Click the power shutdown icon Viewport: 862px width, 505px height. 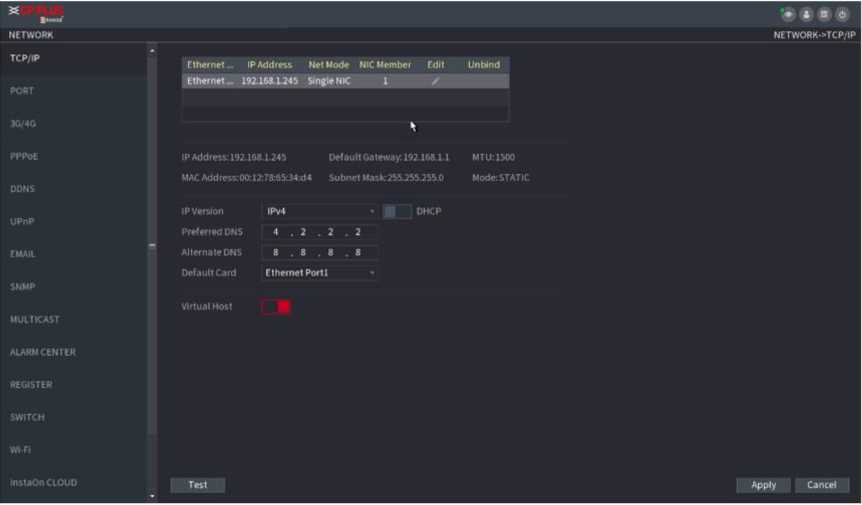tap(841, 15)
